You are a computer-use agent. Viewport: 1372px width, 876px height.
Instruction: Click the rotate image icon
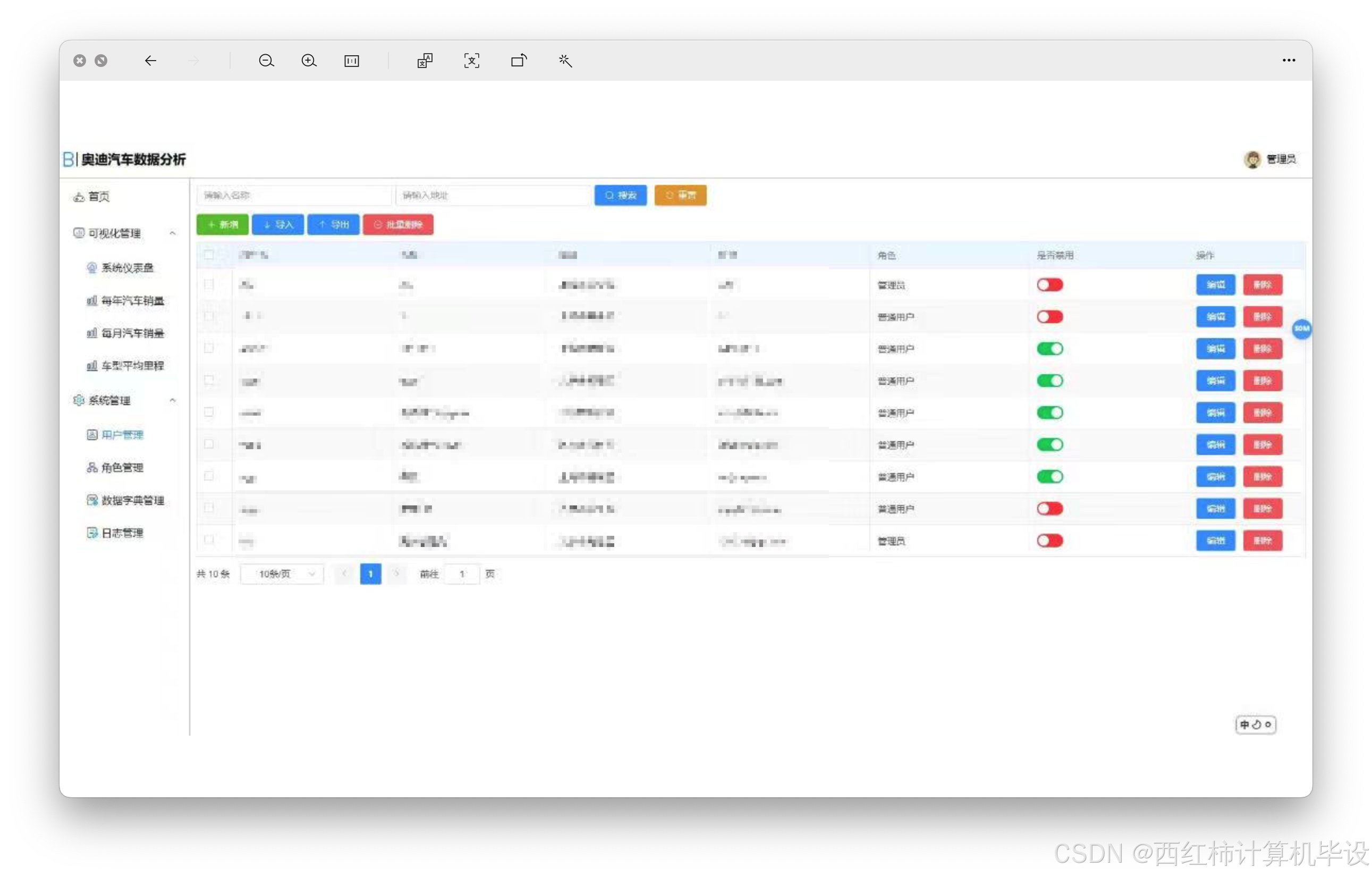click(519, 61)
